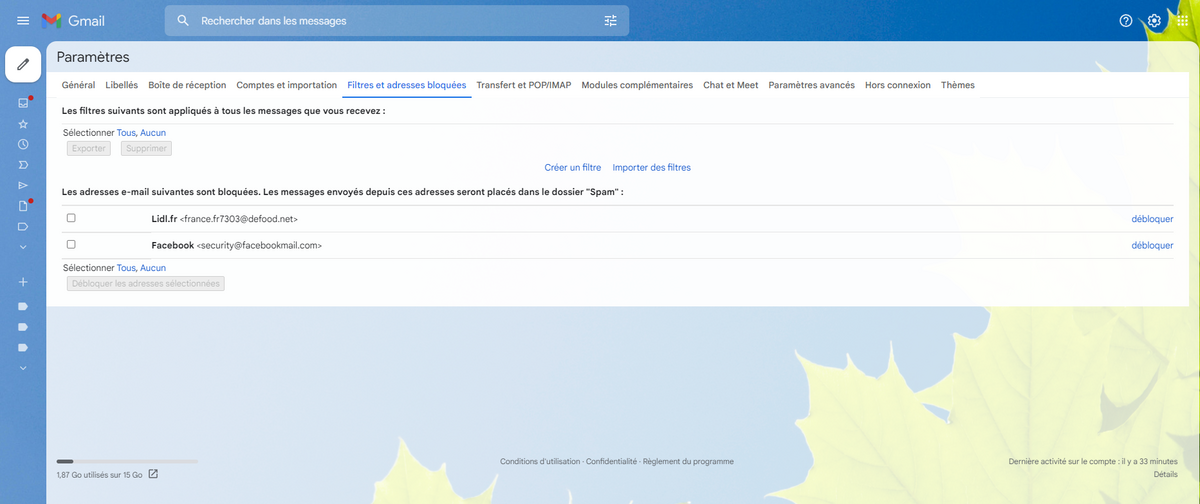Unblock Lidl.fr via its débloquer link
This screenshot has height=504, width=1200.
coord(1153,218)
